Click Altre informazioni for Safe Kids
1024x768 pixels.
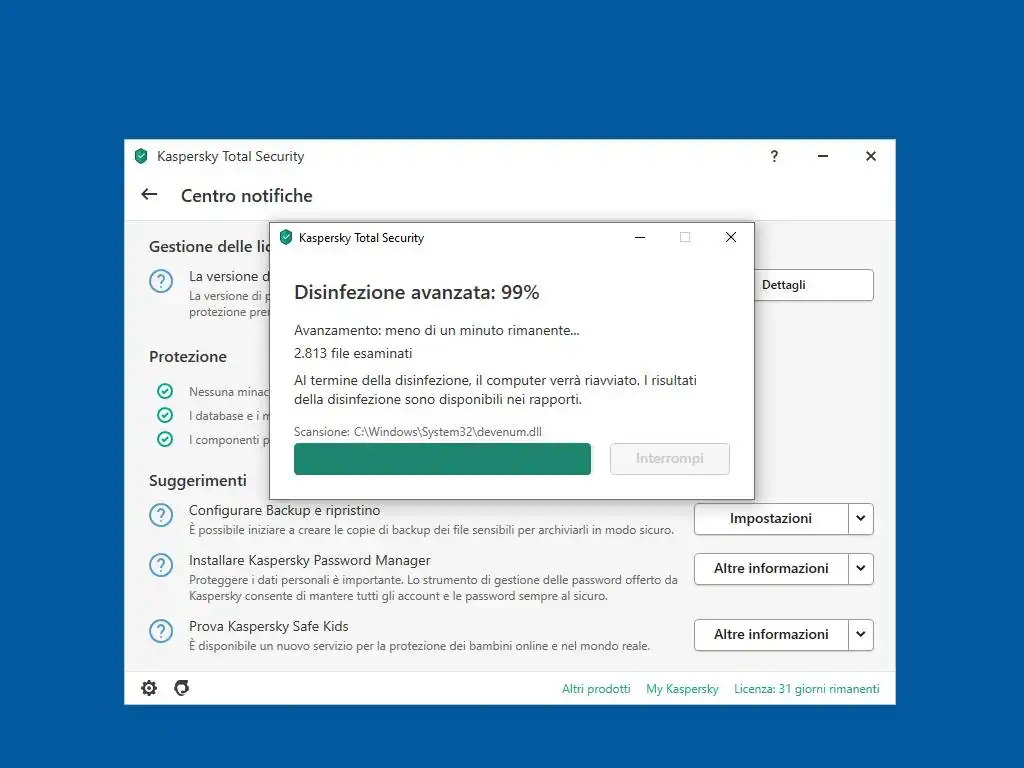coord(771,635)
